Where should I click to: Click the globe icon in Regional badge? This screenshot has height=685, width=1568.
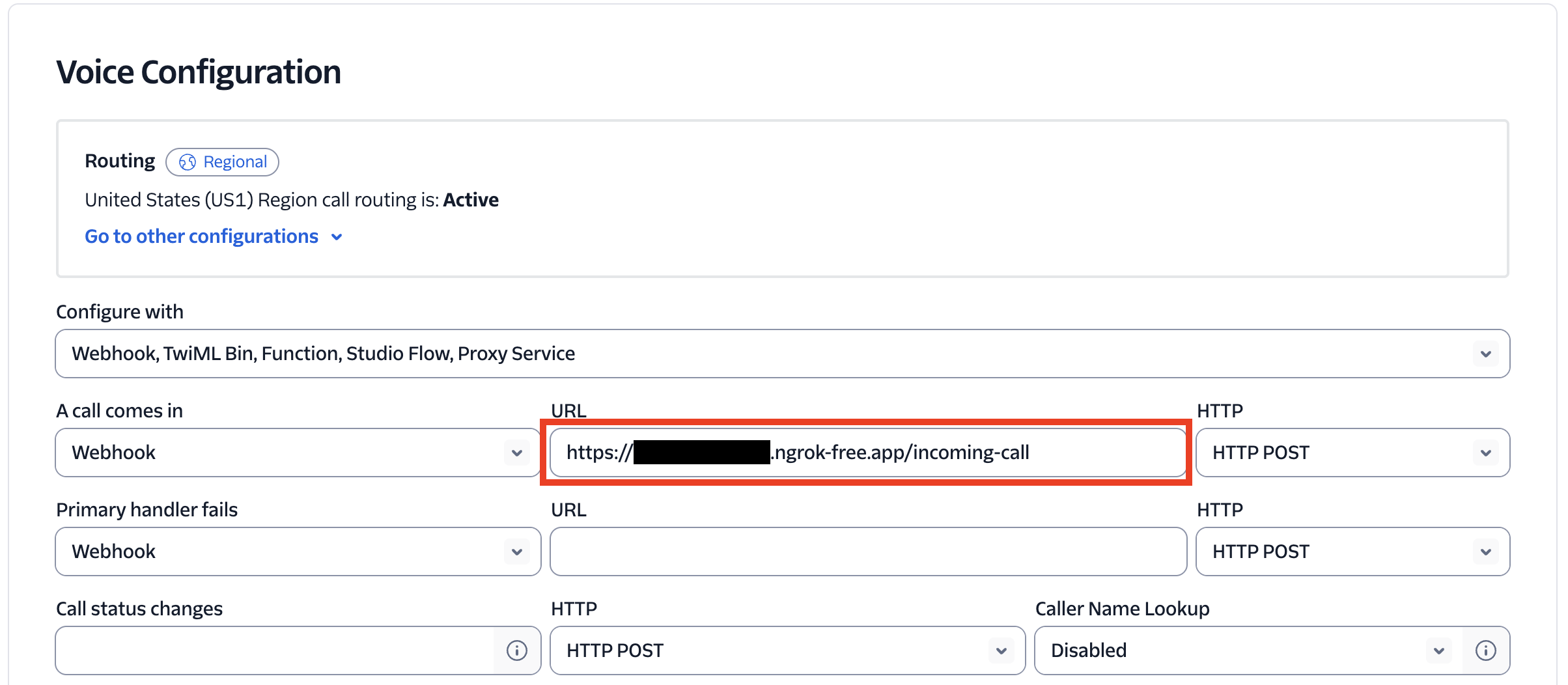[188, 162]
